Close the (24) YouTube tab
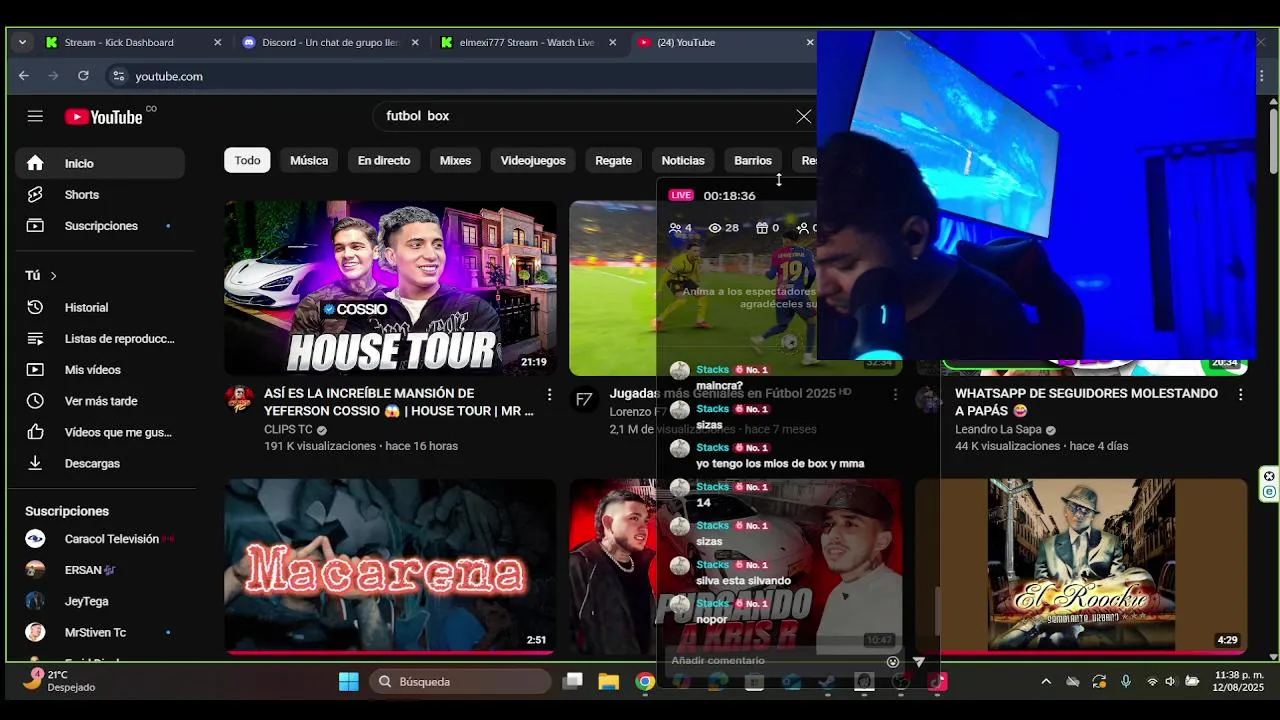Screen dimensions: 1280x720 [x=810, y=42]
